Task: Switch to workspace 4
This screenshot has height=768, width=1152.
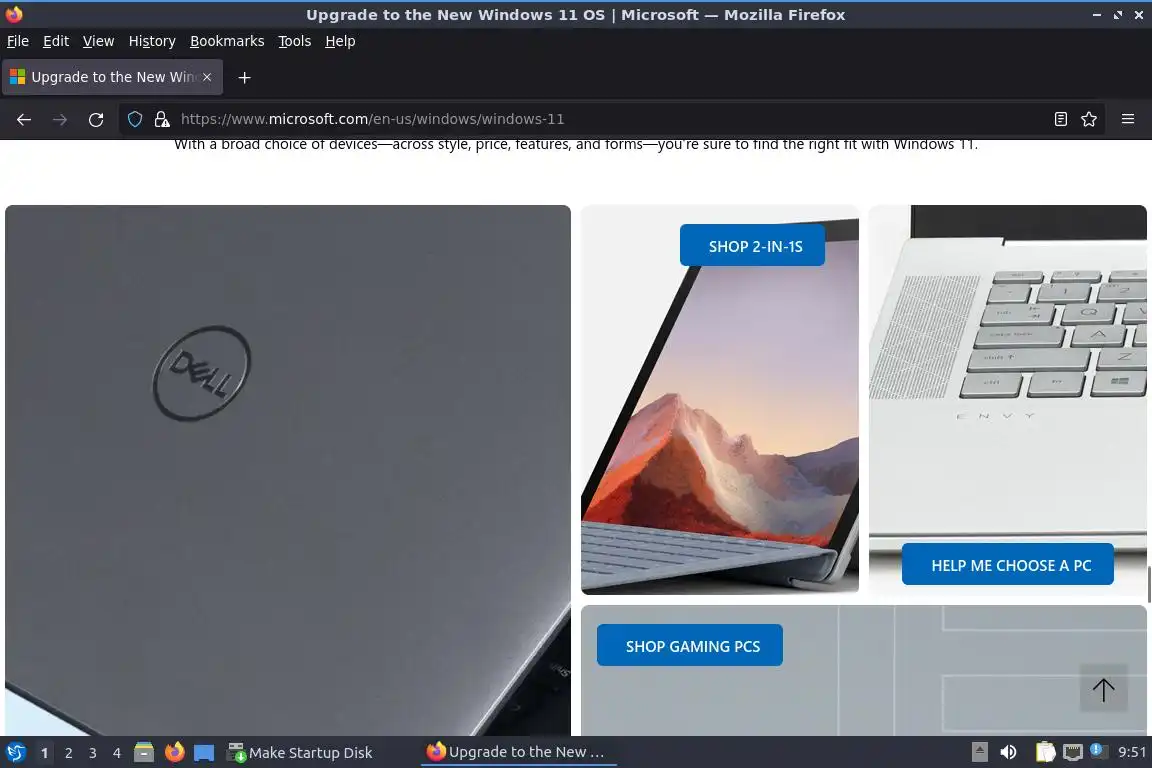Action: point(117,753)
